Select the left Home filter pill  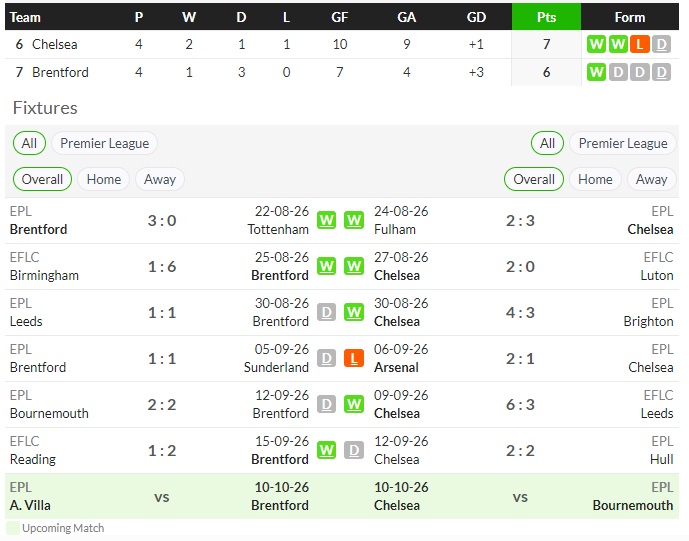coord(104,179)
